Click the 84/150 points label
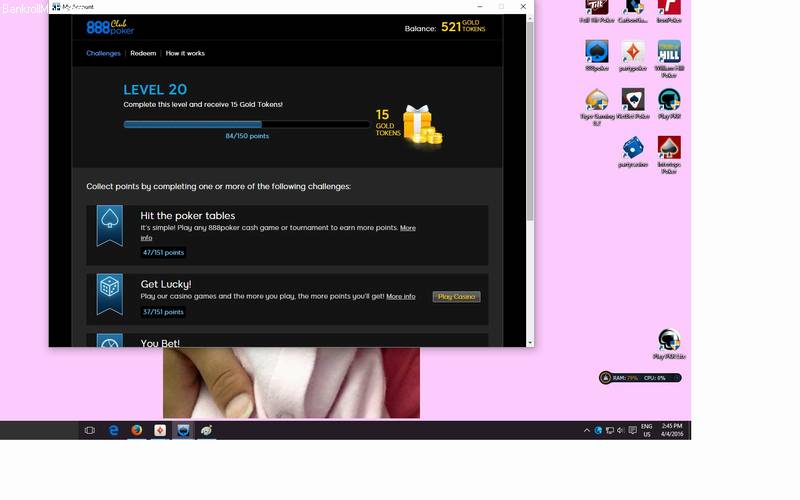Image resolution: width=800 pixels, height=500 pixels. [247, 136]
